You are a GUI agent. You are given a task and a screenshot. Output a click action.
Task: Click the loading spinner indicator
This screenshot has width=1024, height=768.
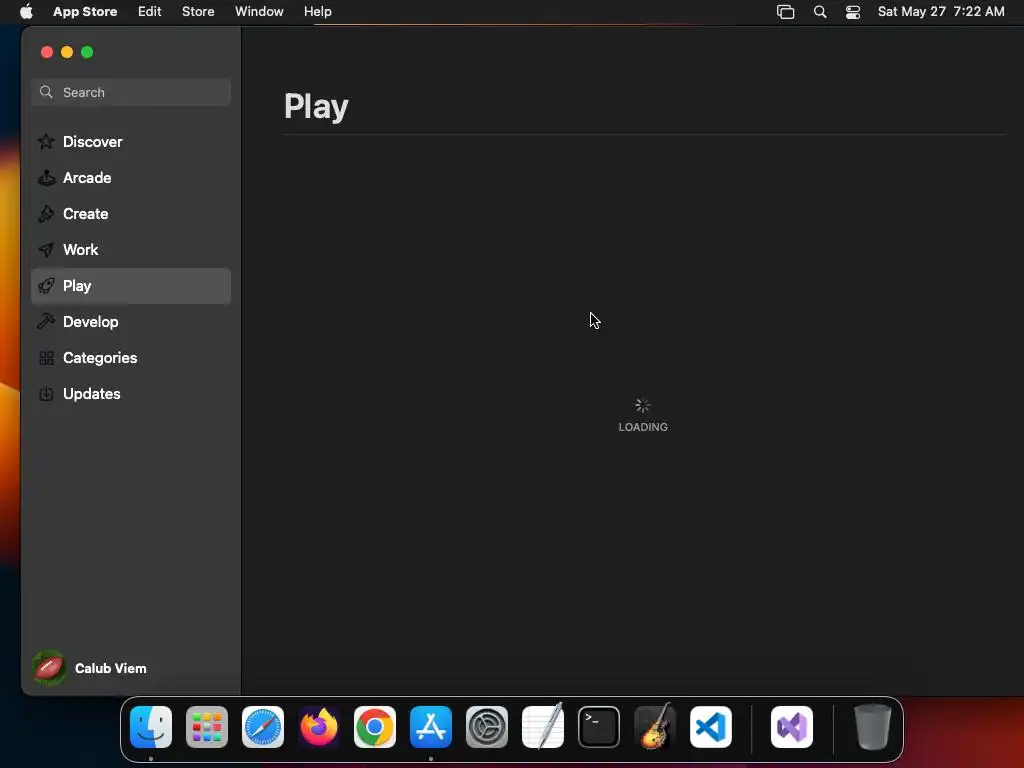(x=643, y=406)
